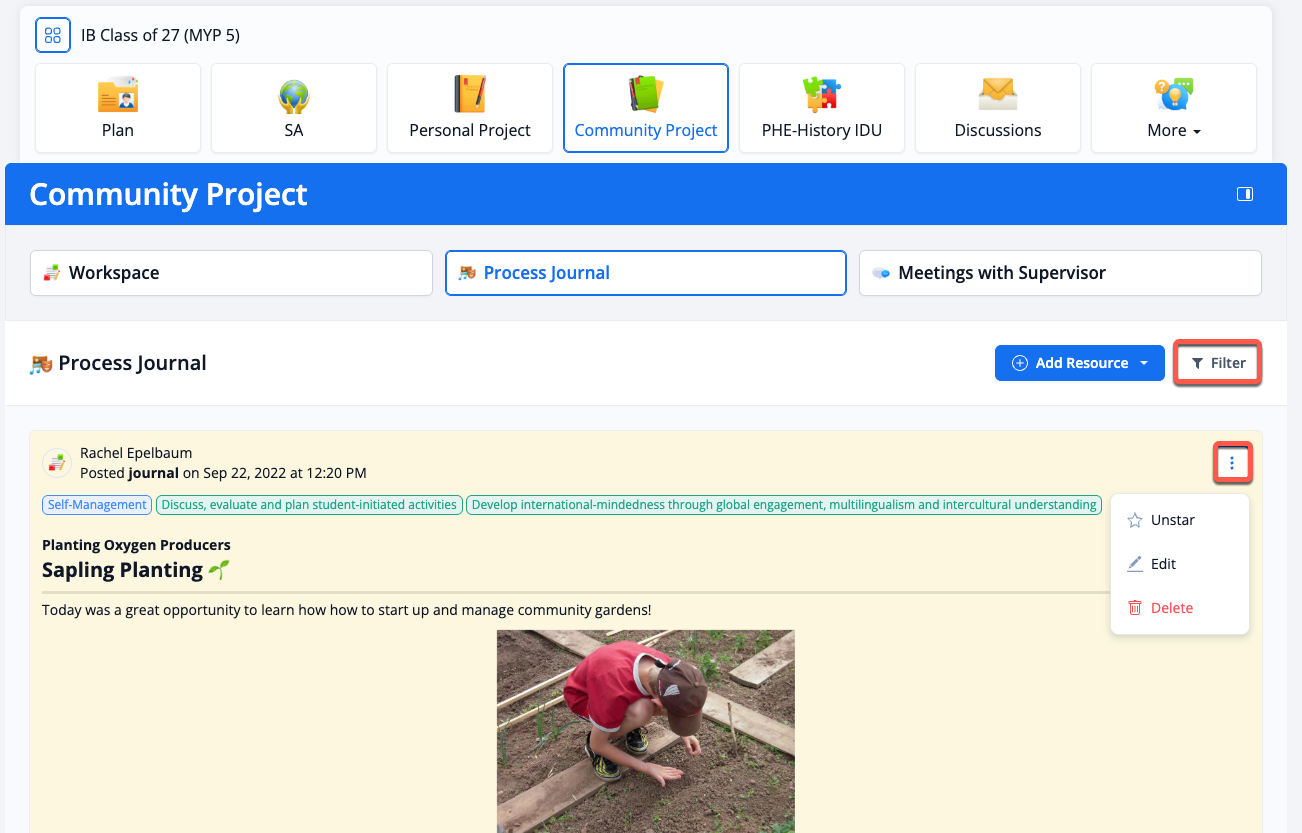Click Rachel Epelbaum's avatar icon
This screenshot has width=1302, height=833.
(x=56, y=463)
